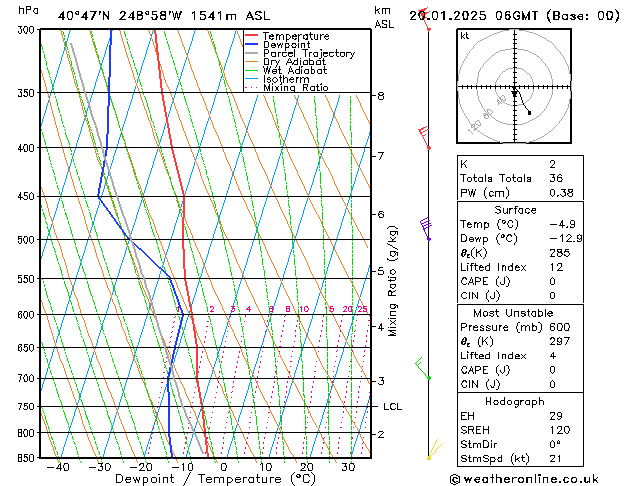Click the 'Mixing Ratio (g/kg)' vertical axis title
Screen dimensions: 629x486
392,281
